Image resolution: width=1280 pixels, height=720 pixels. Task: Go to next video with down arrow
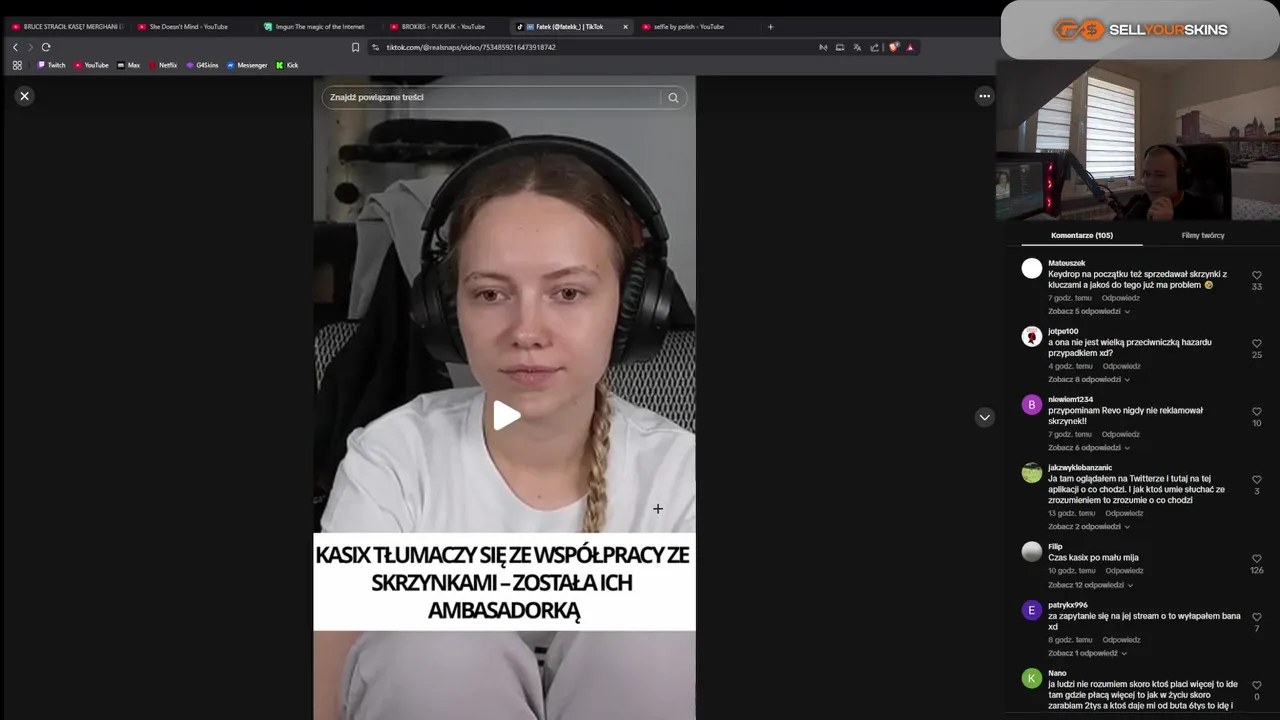pos(985,417)
